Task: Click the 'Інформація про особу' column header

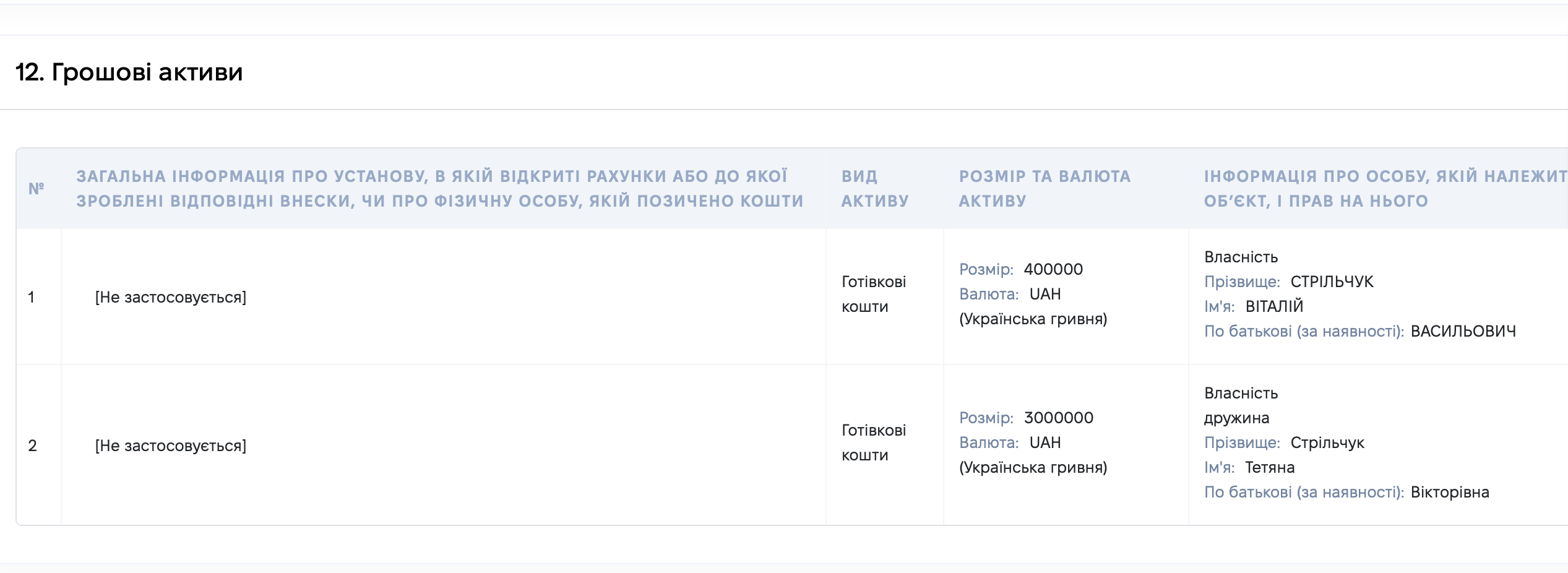Action: point(1385,188)
